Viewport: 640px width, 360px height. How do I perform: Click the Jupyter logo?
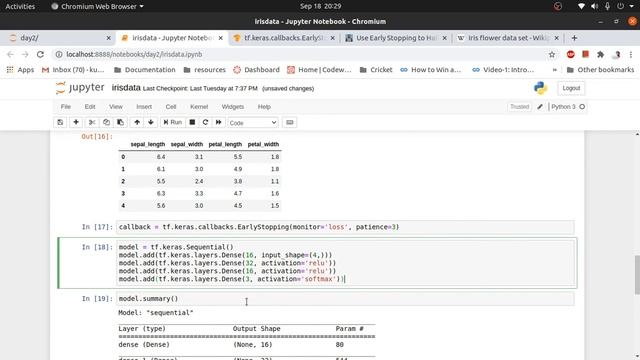tap(80, 88)
